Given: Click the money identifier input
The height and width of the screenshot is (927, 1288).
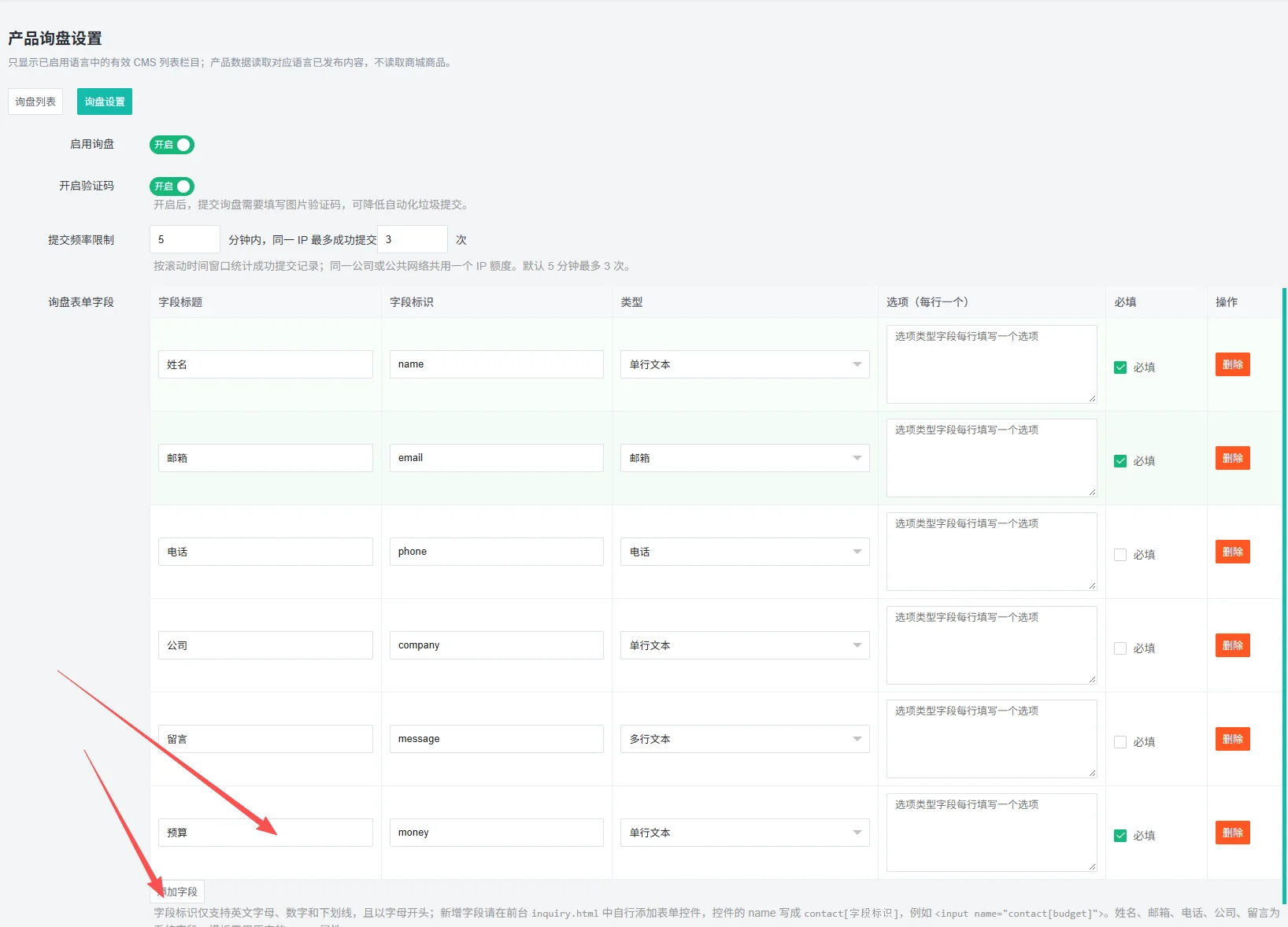Looking at the screenshot, I should pyautogui.click(x=497, y=833).
